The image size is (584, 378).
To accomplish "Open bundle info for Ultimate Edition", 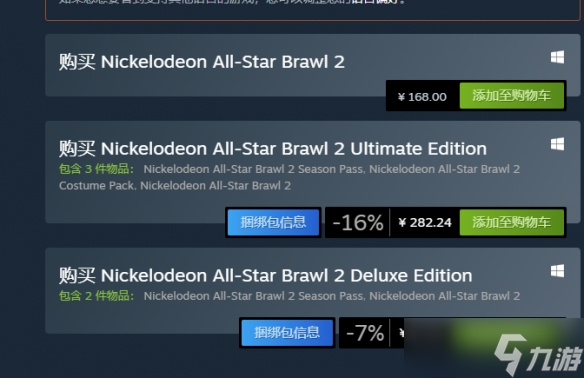I will [273, 222].
